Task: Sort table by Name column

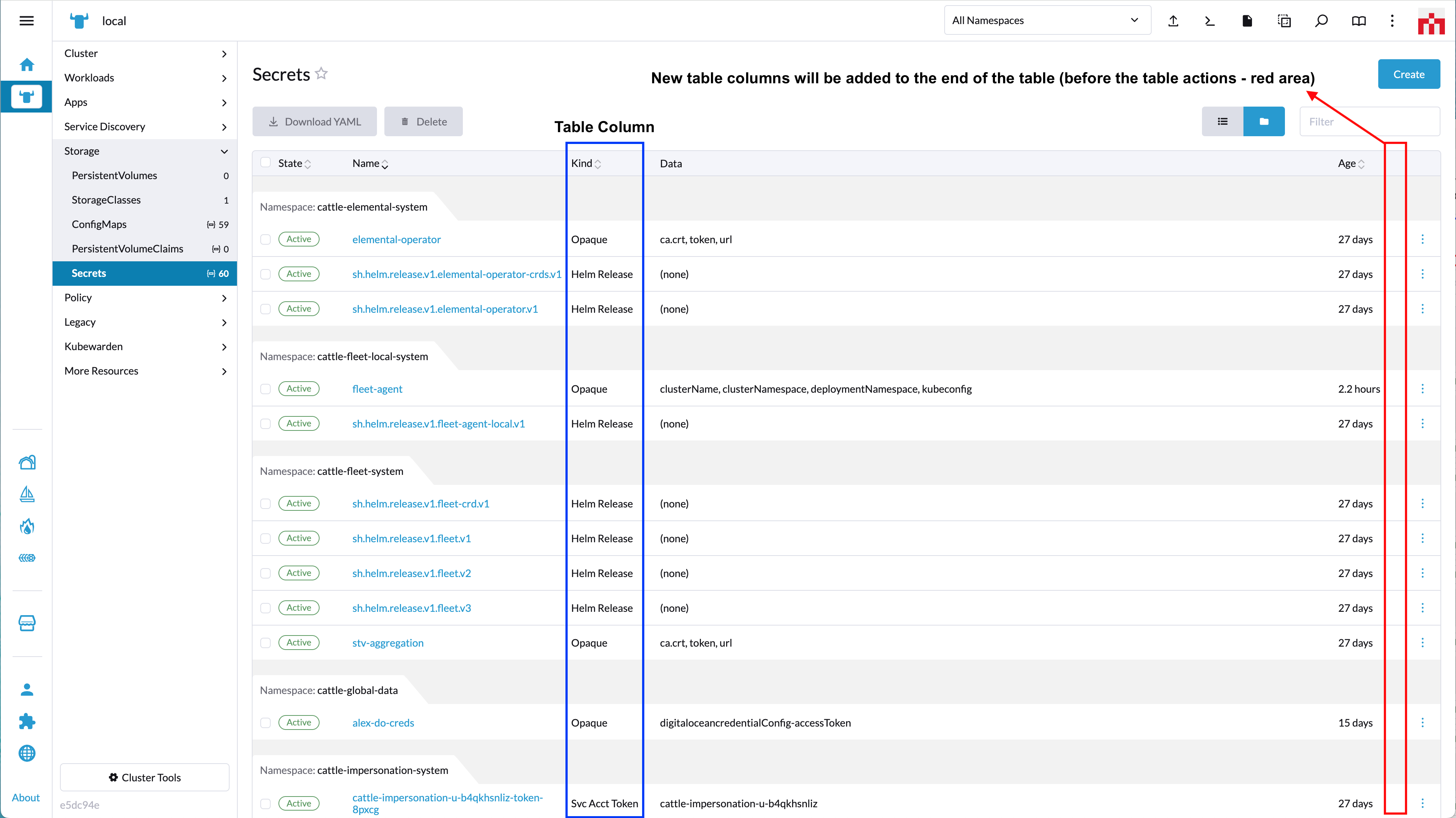Action: click(x=370, y=163)
